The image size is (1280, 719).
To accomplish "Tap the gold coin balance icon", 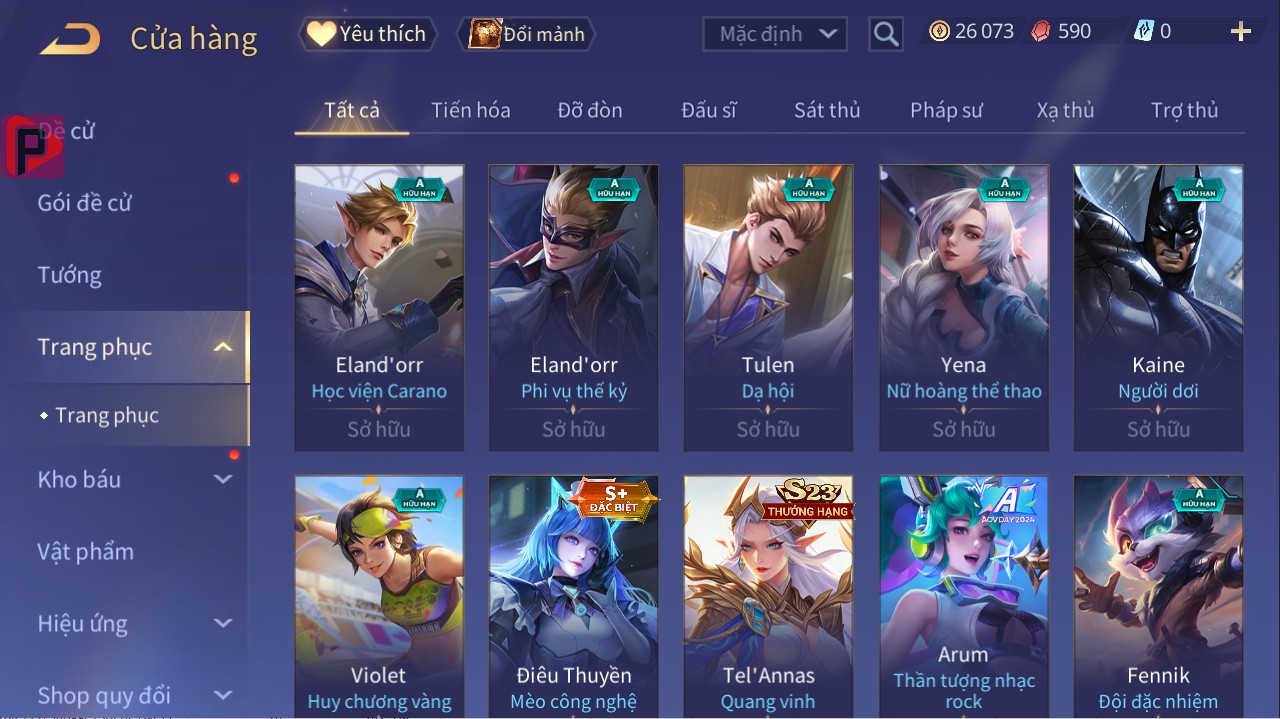I will [x=939, y=31].
